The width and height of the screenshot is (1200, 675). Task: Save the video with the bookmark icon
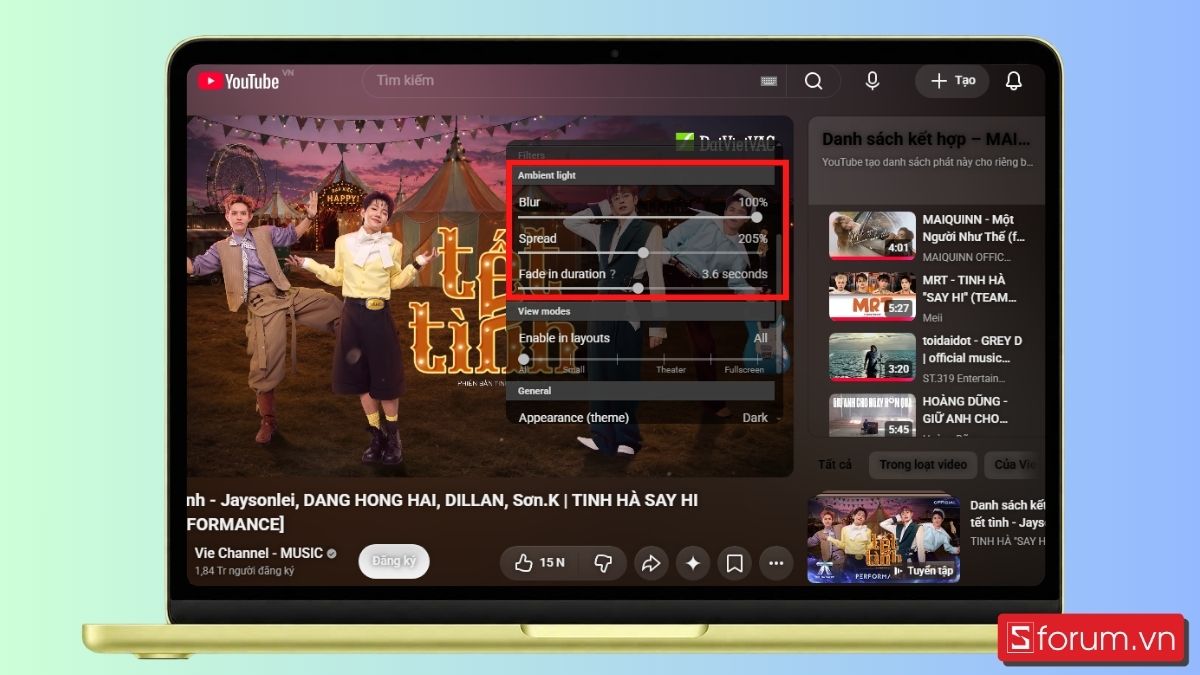734,564
